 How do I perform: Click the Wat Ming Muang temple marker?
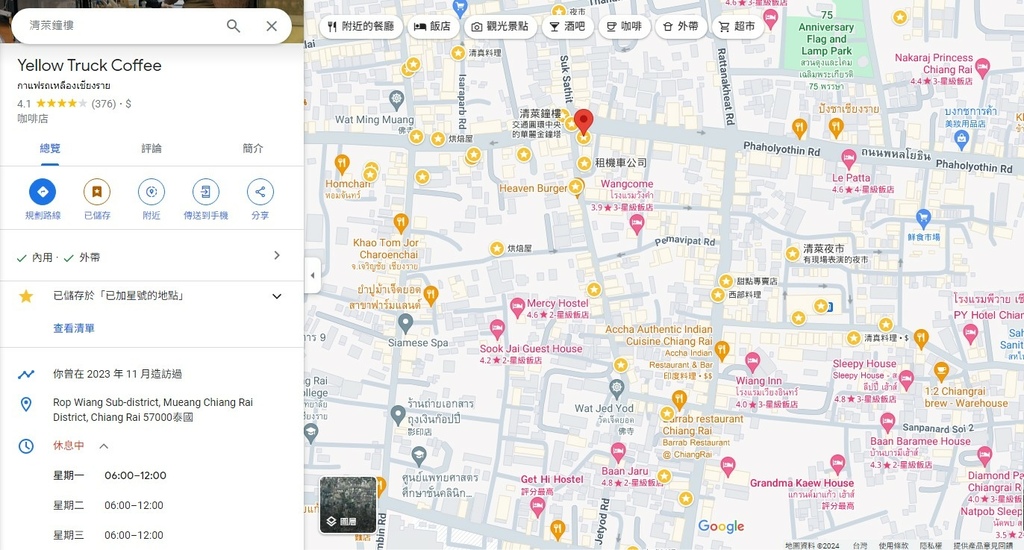(x=396, y=100)
